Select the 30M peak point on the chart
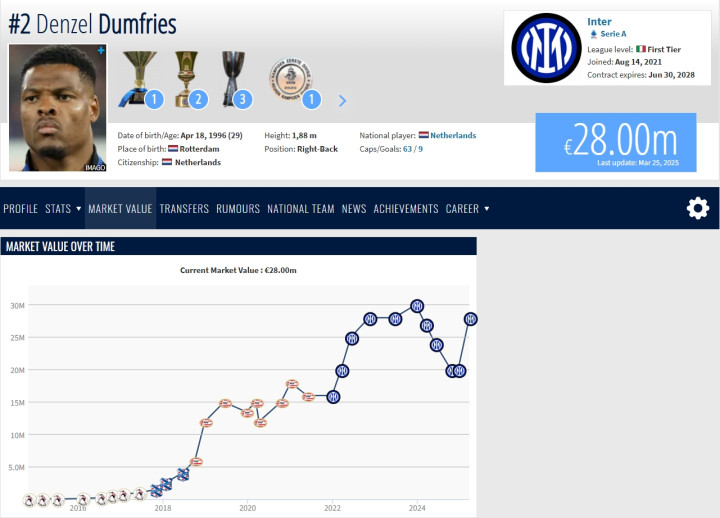 (417, 306)
